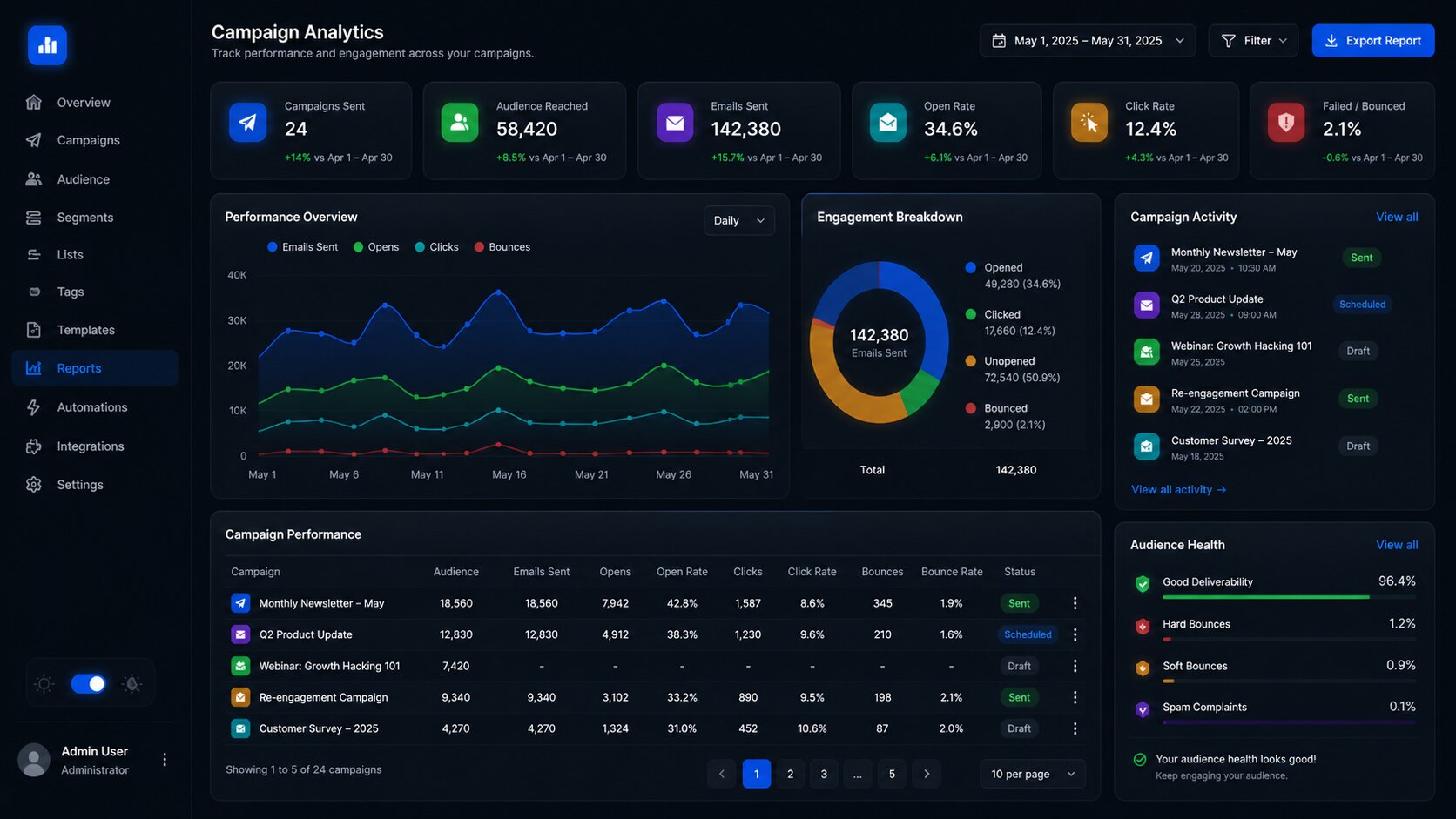Image resolution: width=1456 pixels, height=819 pixels.
Task: Click the Soft Bounces shield icon
Action: 1143,668
